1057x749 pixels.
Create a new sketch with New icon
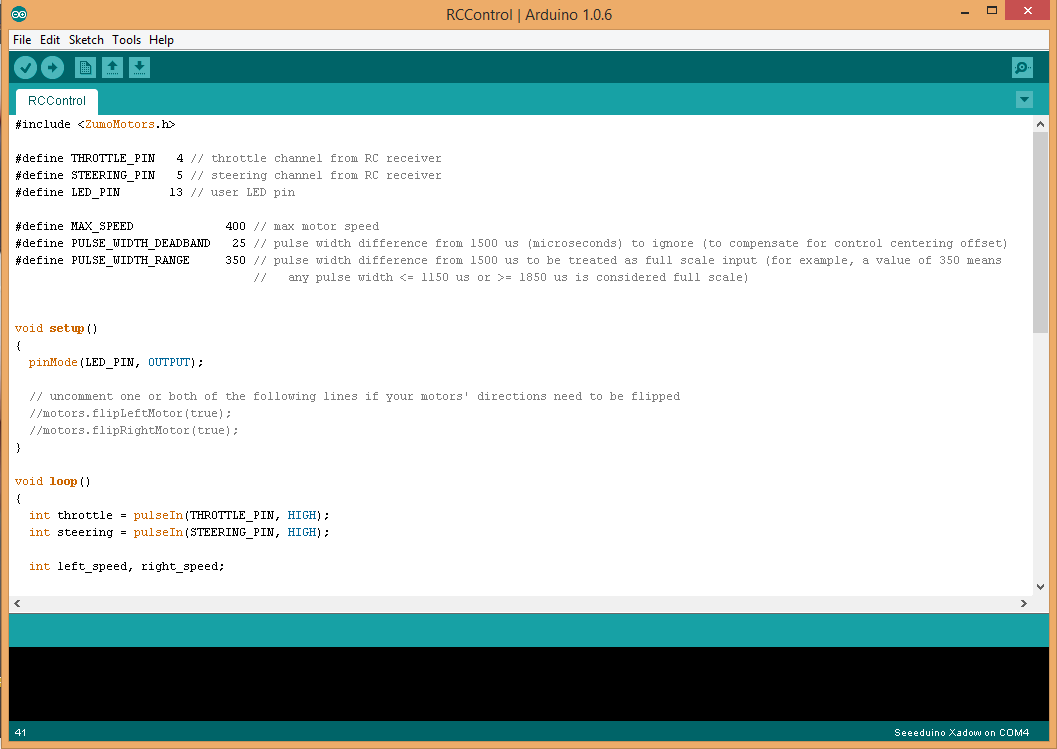85,67
